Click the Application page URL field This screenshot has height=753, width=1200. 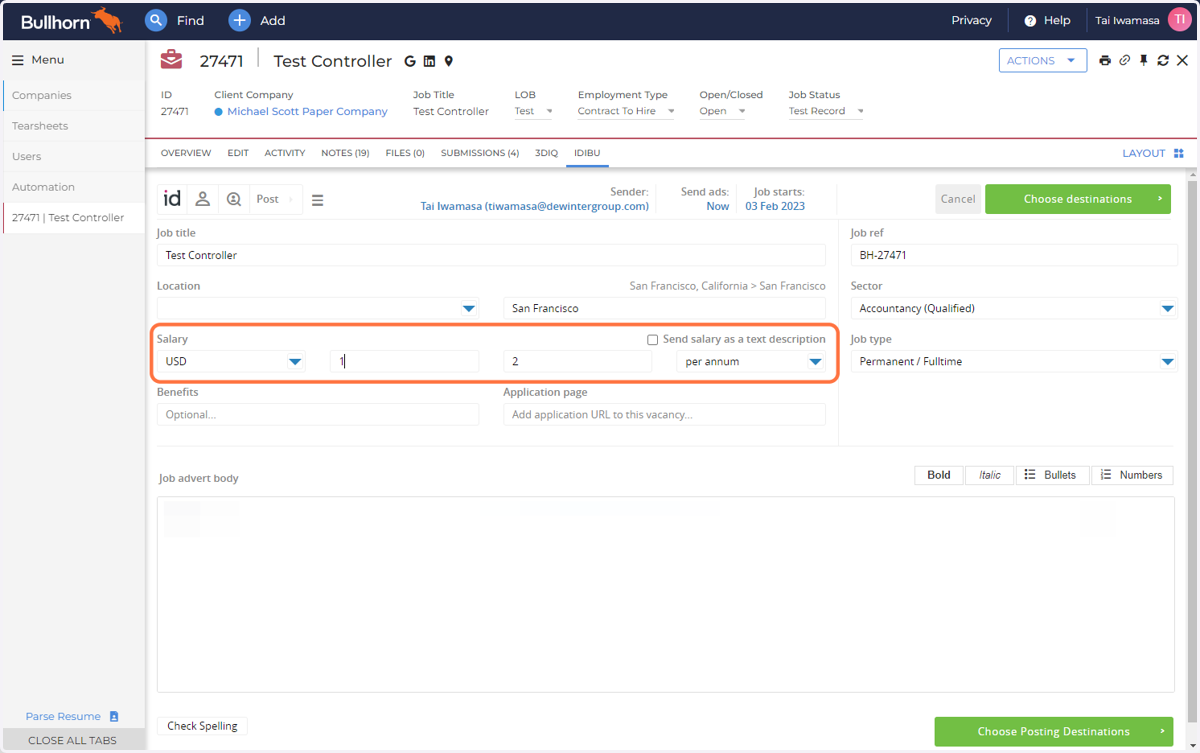(664, 414)
